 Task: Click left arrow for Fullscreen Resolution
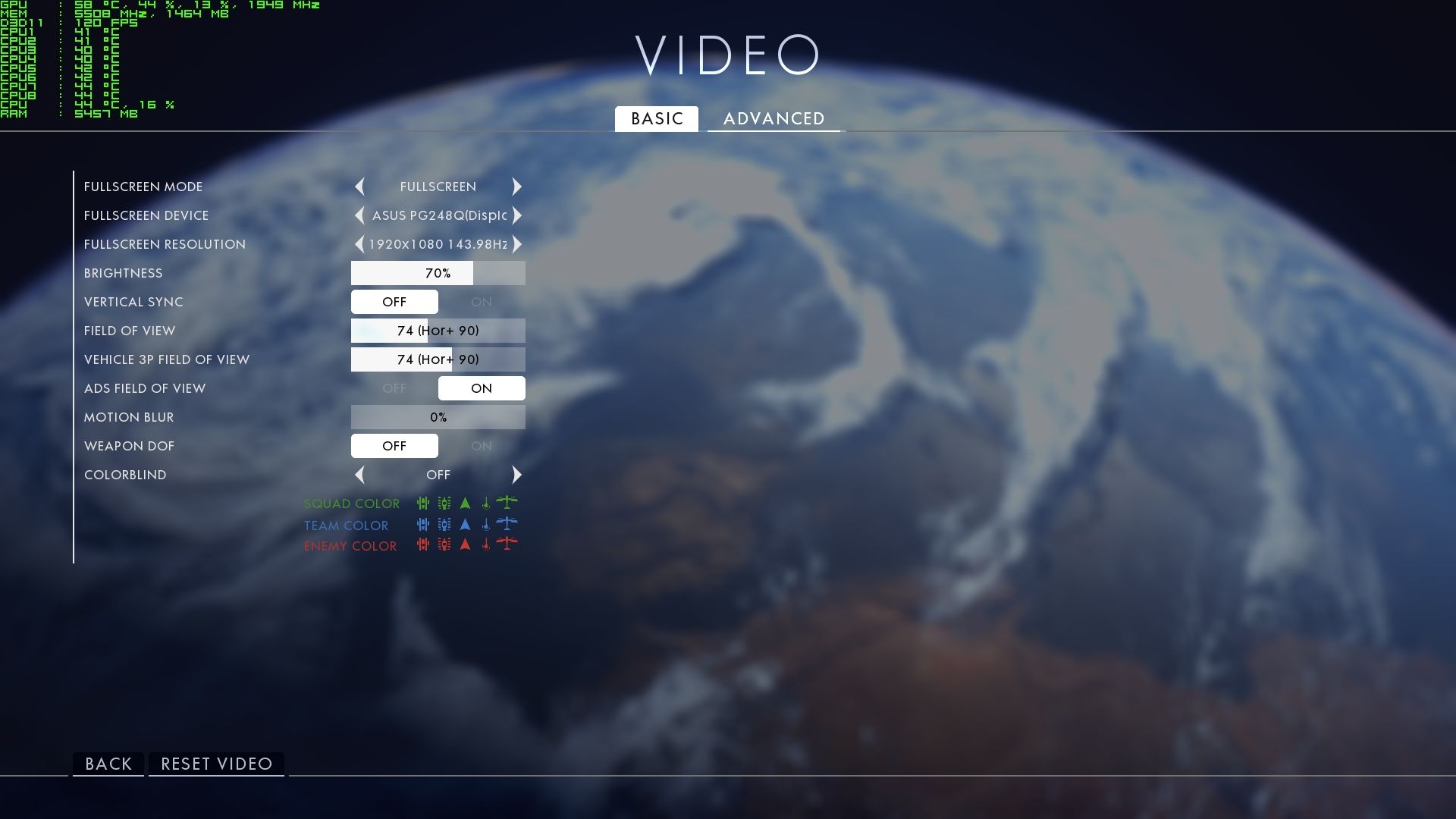point(359,244)
